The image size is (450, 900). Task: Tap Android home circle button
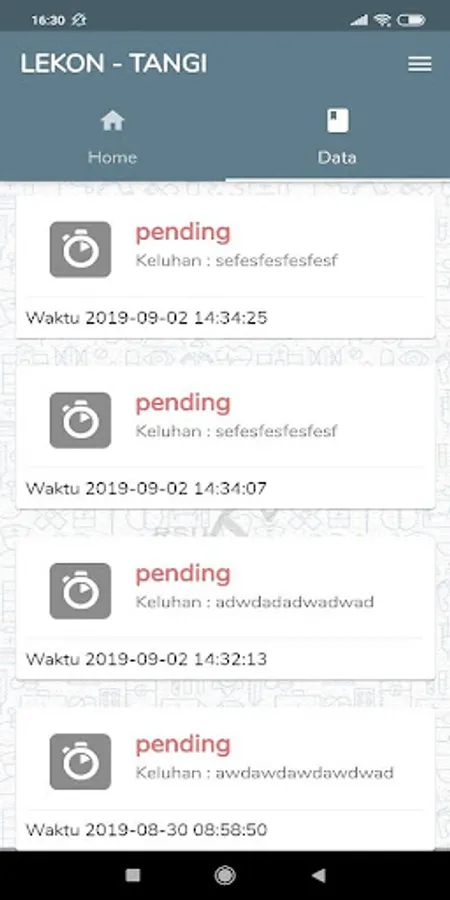click(225, 875)
